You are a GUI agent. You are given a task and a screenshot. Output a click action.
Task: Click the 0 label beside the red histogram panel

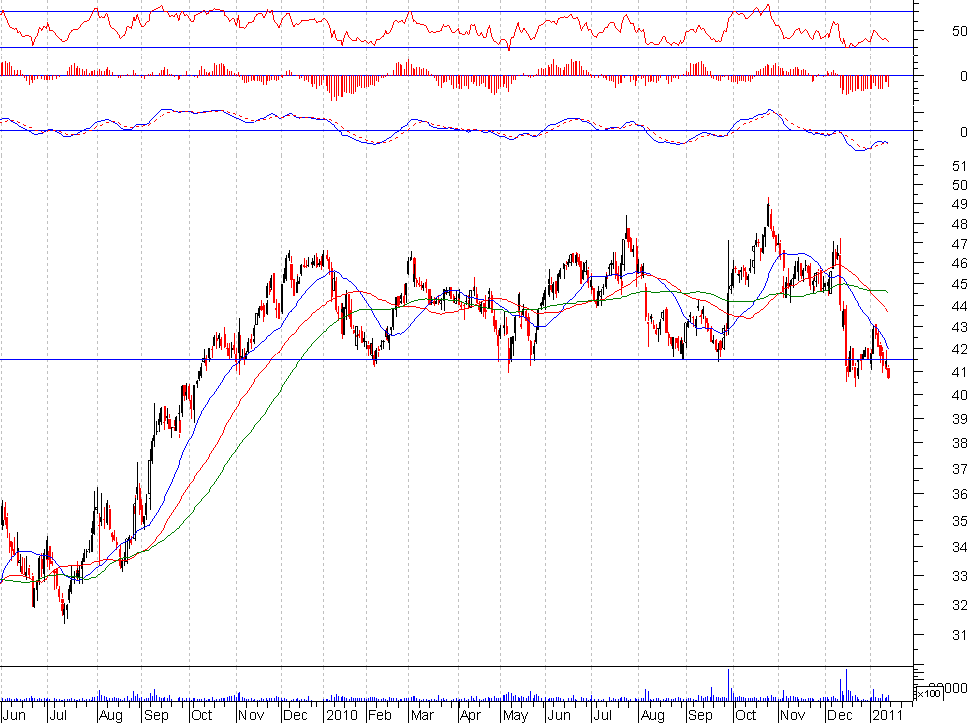pos(964,76)
